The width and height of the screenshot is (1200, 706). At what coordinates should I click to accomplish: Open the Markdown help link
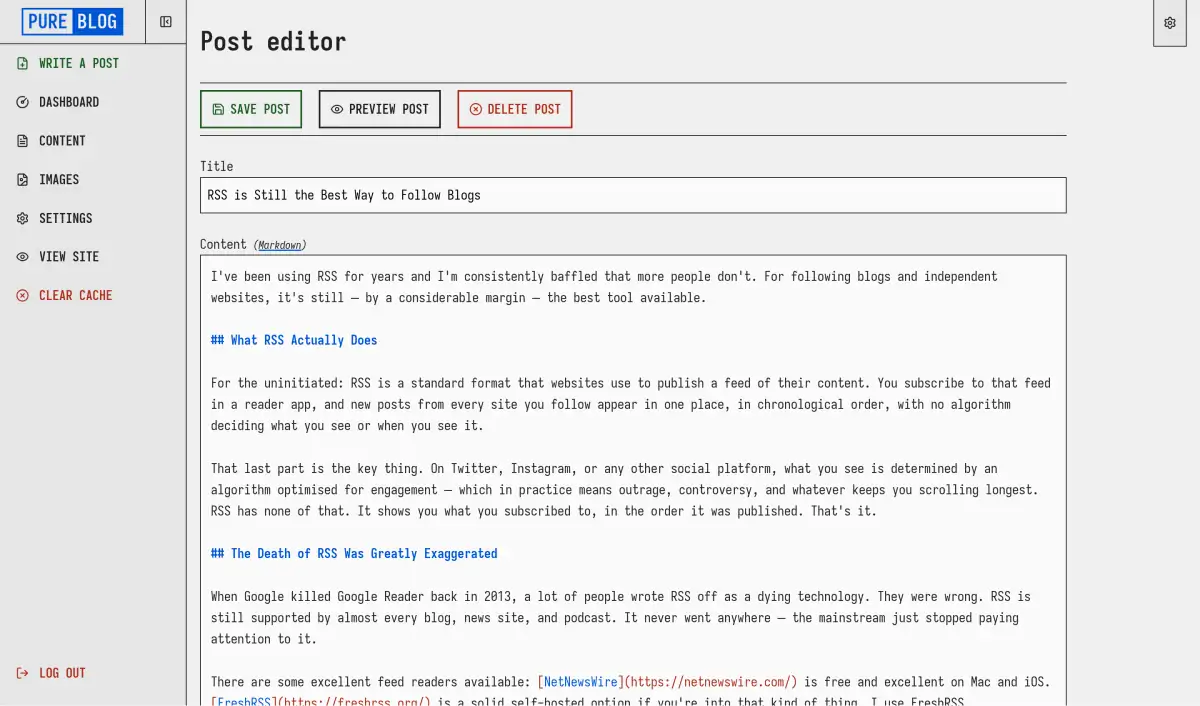click(280, 245)
